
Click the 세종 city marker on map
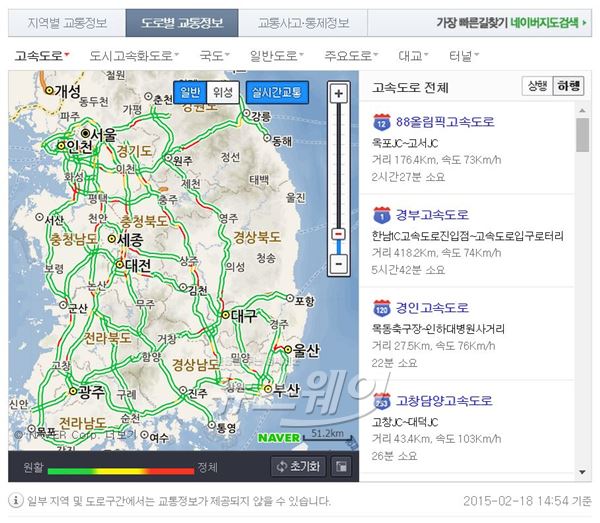click(111, 239)
